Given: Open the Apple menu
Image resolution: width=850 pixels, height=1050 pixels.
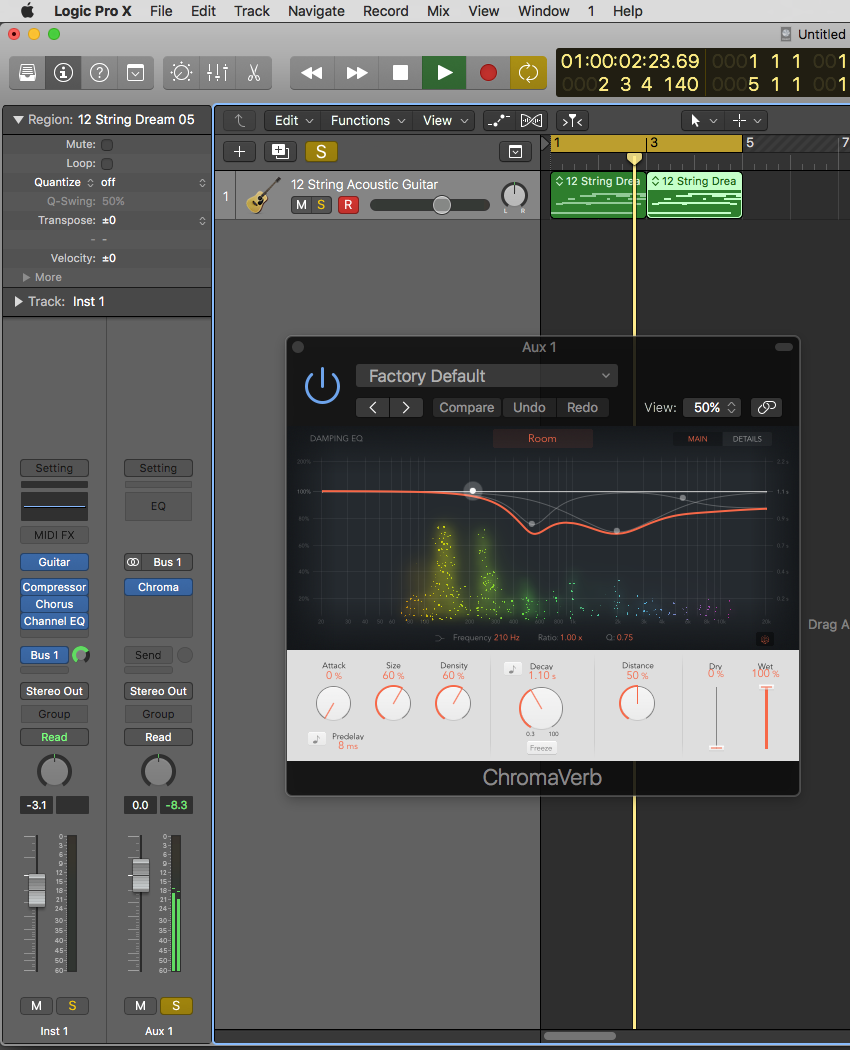Looking at the screenshot, I should 27,11.
